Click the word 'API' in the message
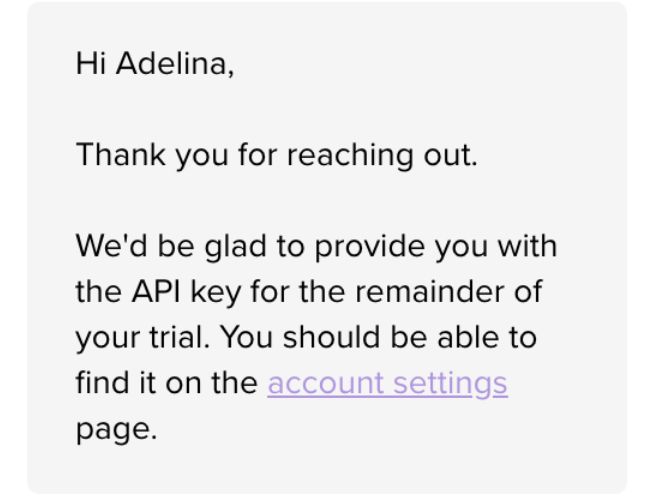Screen dimensions: 656x500 coord(156,291)
